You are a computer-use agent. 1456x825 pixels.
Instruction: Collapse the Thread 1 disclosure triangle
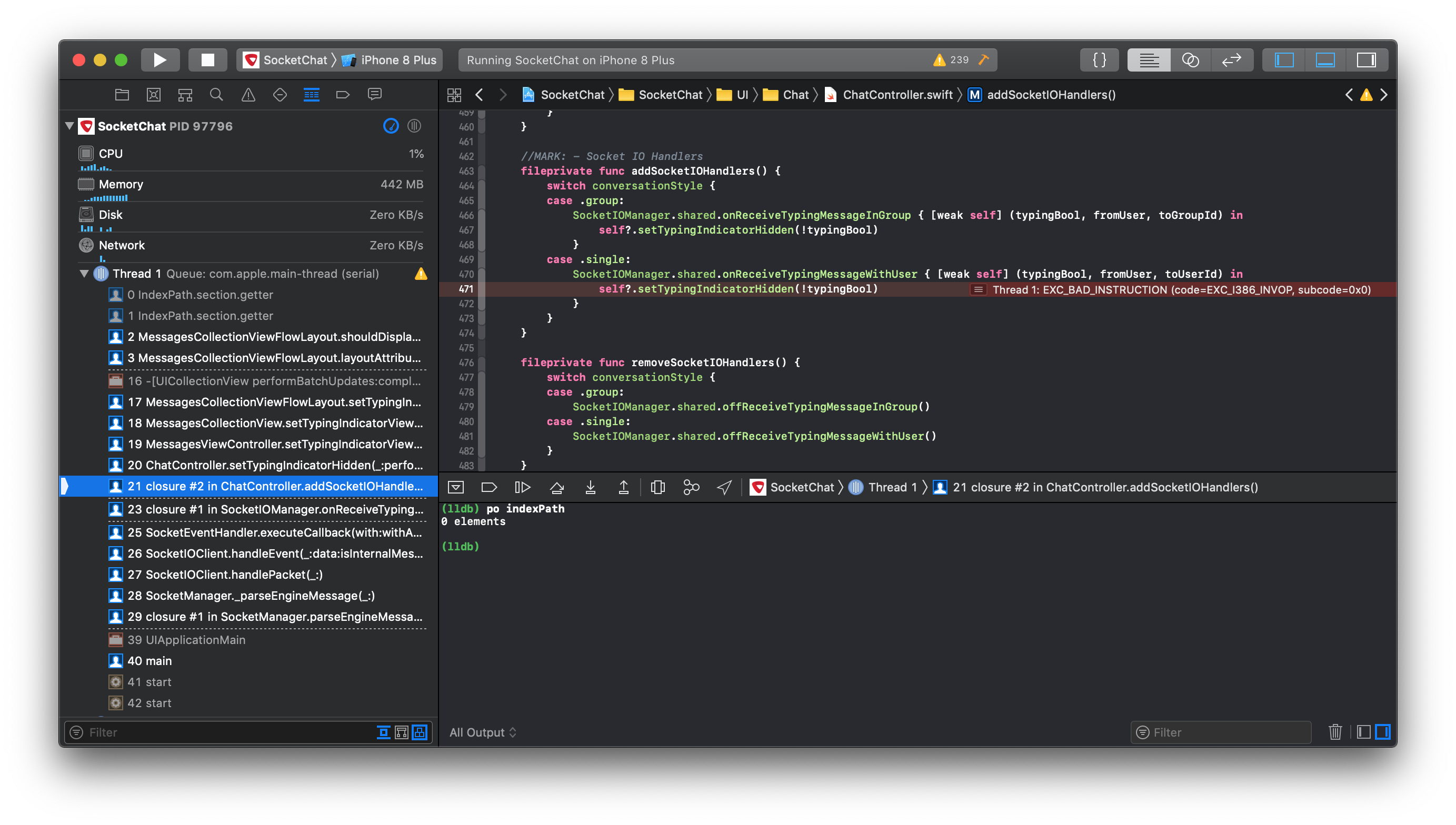[x=84, y=274]
